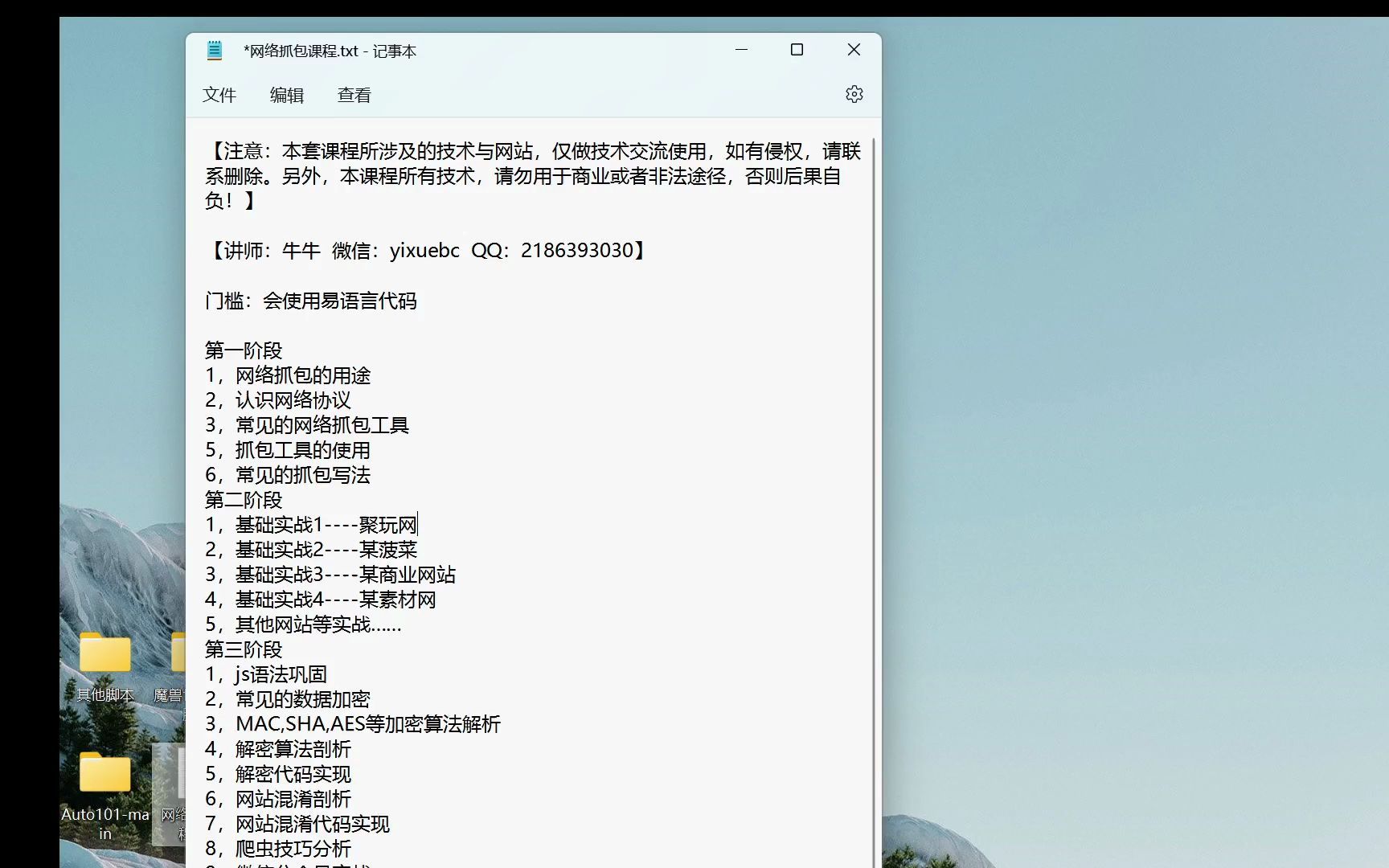Viewport: 1389px width, 868px height.
Task: Click the line 1，网络抓包的用途
Action: 288,375
